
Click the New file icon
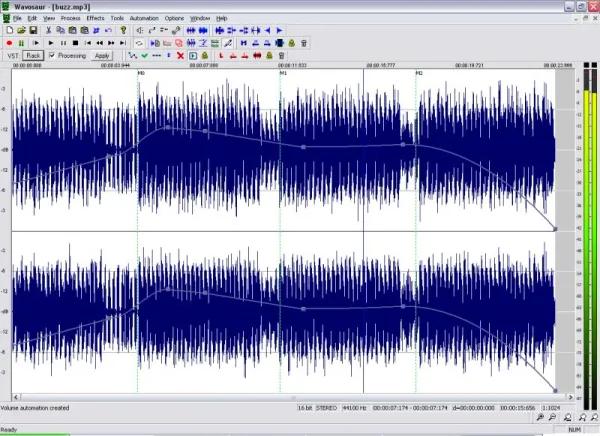[9, 31]
